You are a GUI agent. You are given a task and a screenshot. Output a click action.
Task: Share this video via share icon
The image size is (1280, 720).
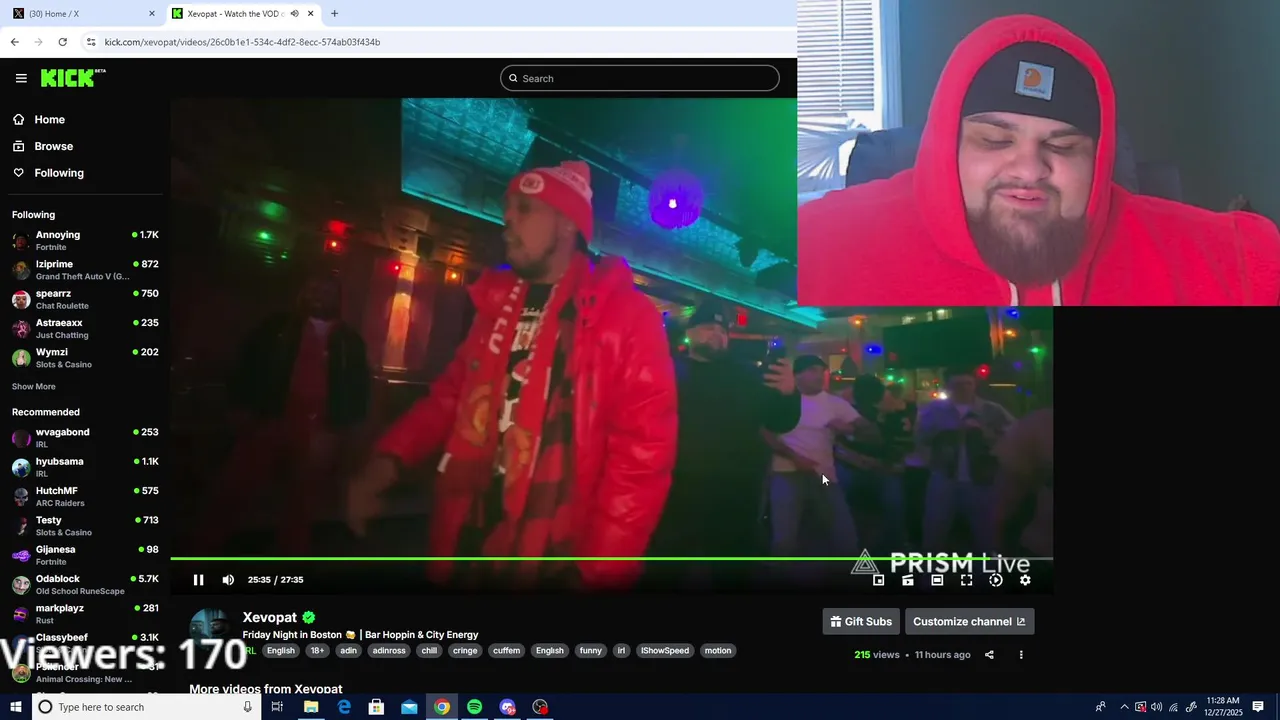pos(989,655)
